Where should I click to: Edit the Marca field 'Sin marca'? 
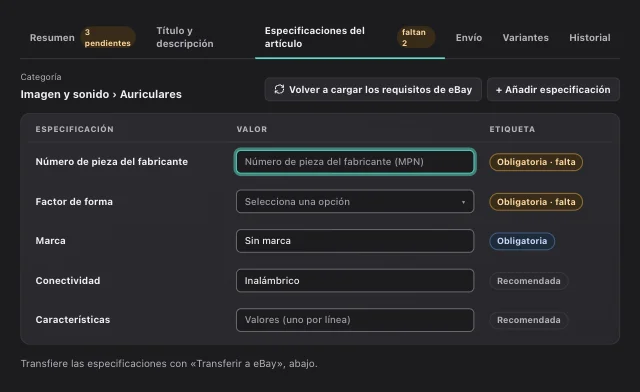click(x=355, y=241)
